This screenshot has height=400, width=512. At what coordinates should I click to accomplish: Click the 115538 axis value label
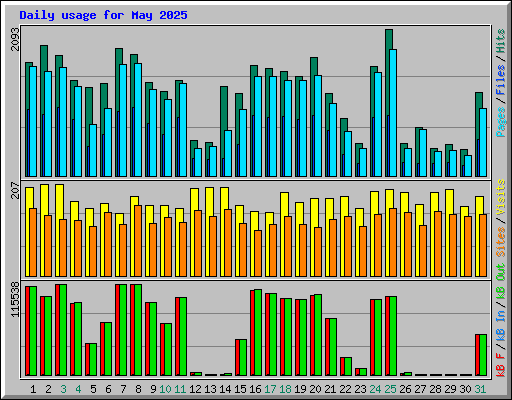pos(15,300)
